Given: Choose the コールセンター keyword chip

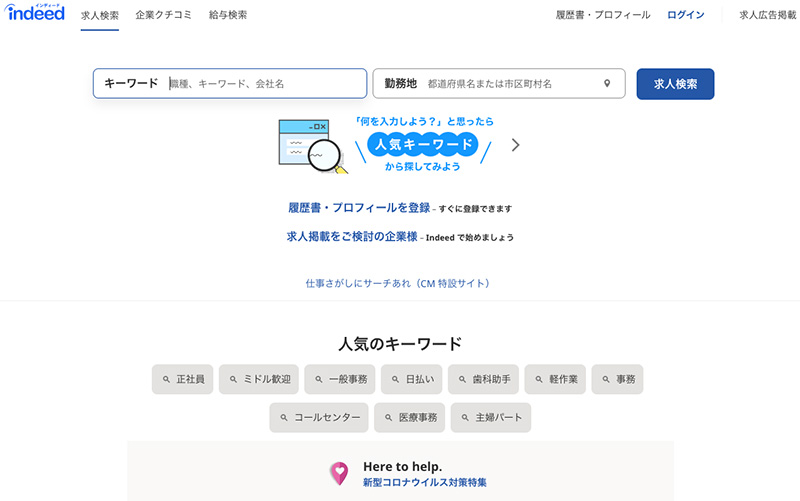Looking at the screenshot, I should [319, 418].
